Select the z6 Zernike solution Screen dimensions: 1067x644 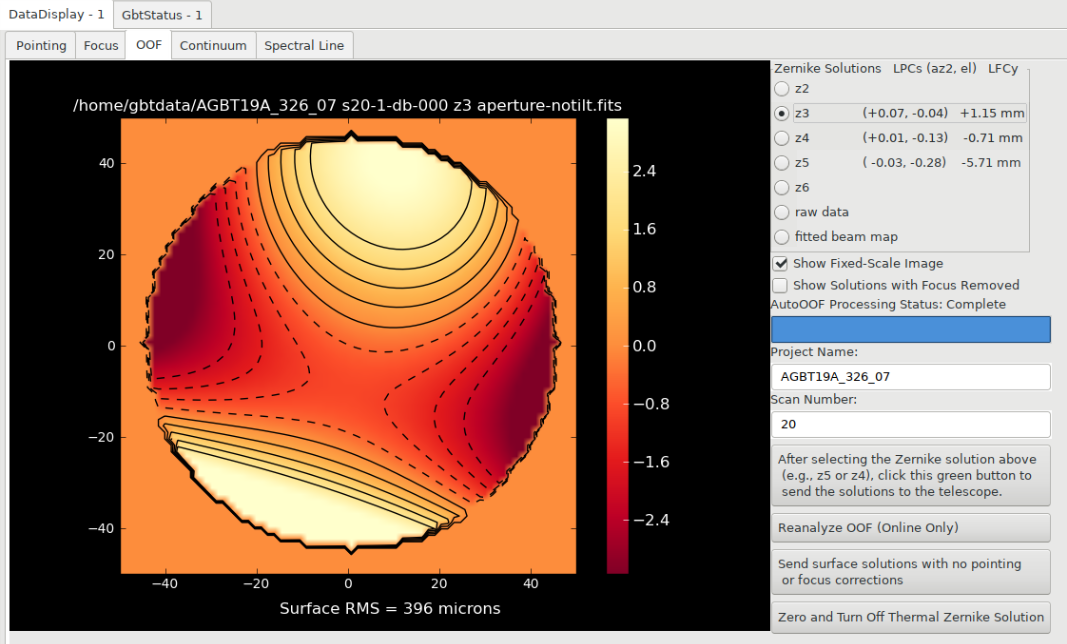(782, 187)
